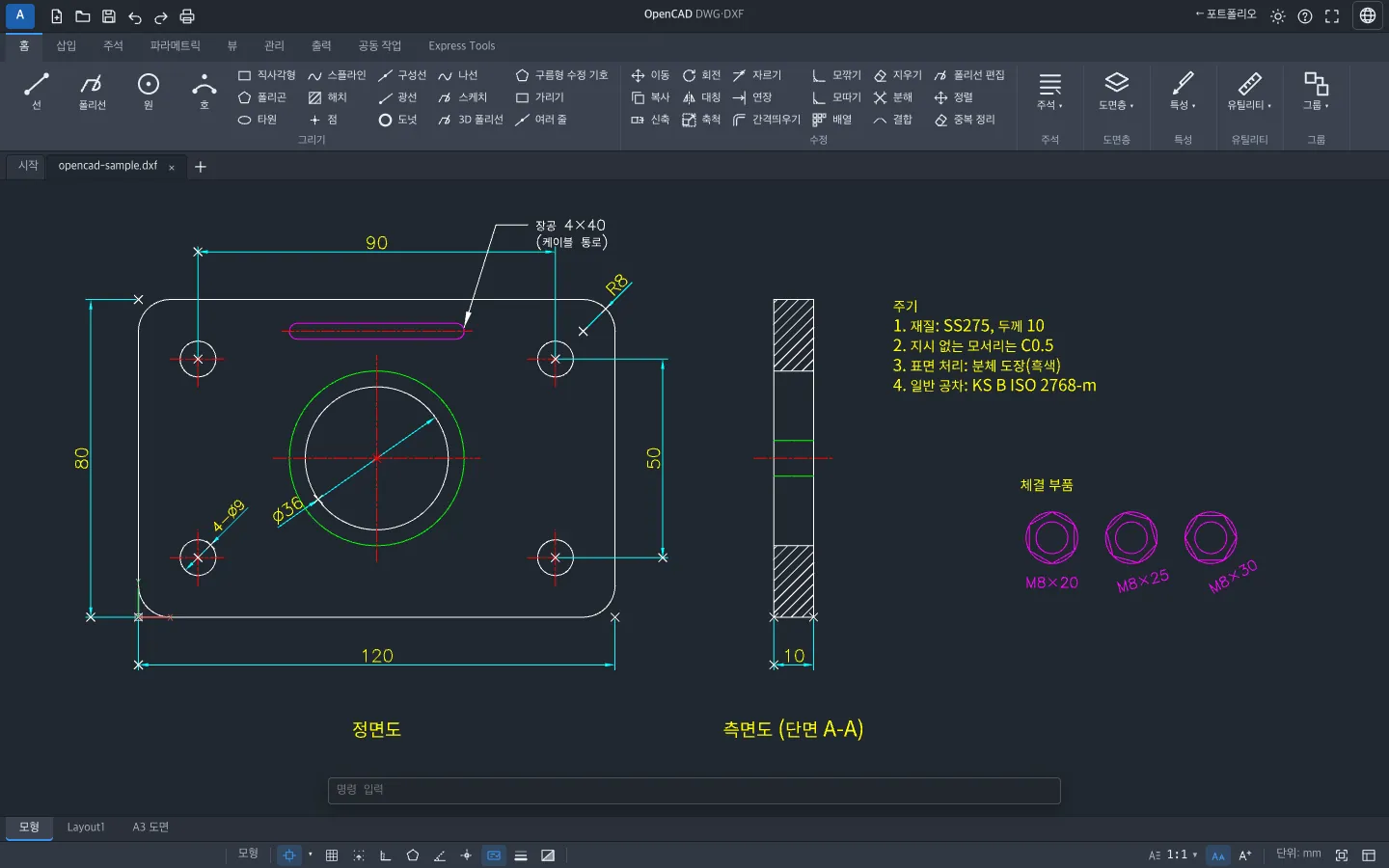The image size is (1389, 868).
Task: Open the 주석 annotation panel dropdown
Action: 1050,93
